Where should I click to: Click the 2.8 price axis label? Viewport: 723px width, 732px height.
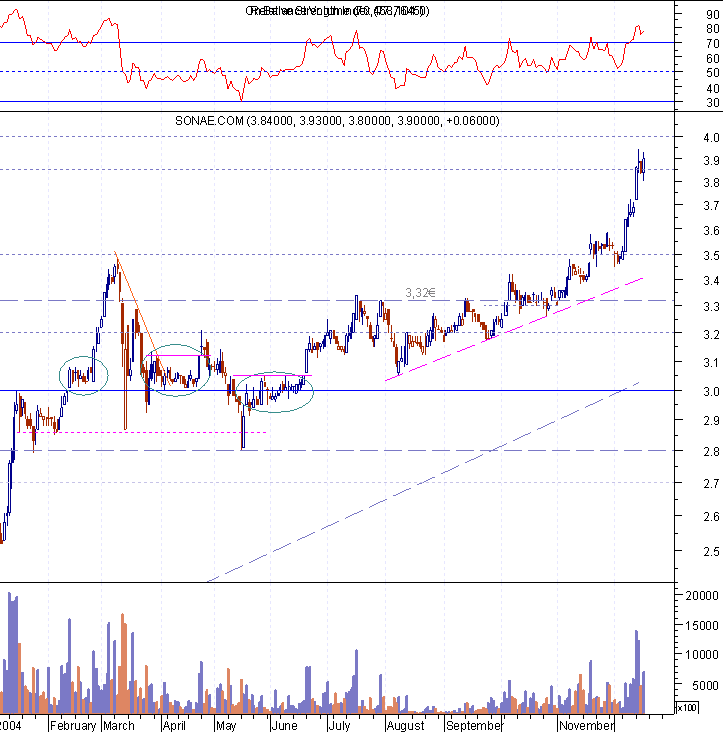click(x=711, y=451)
